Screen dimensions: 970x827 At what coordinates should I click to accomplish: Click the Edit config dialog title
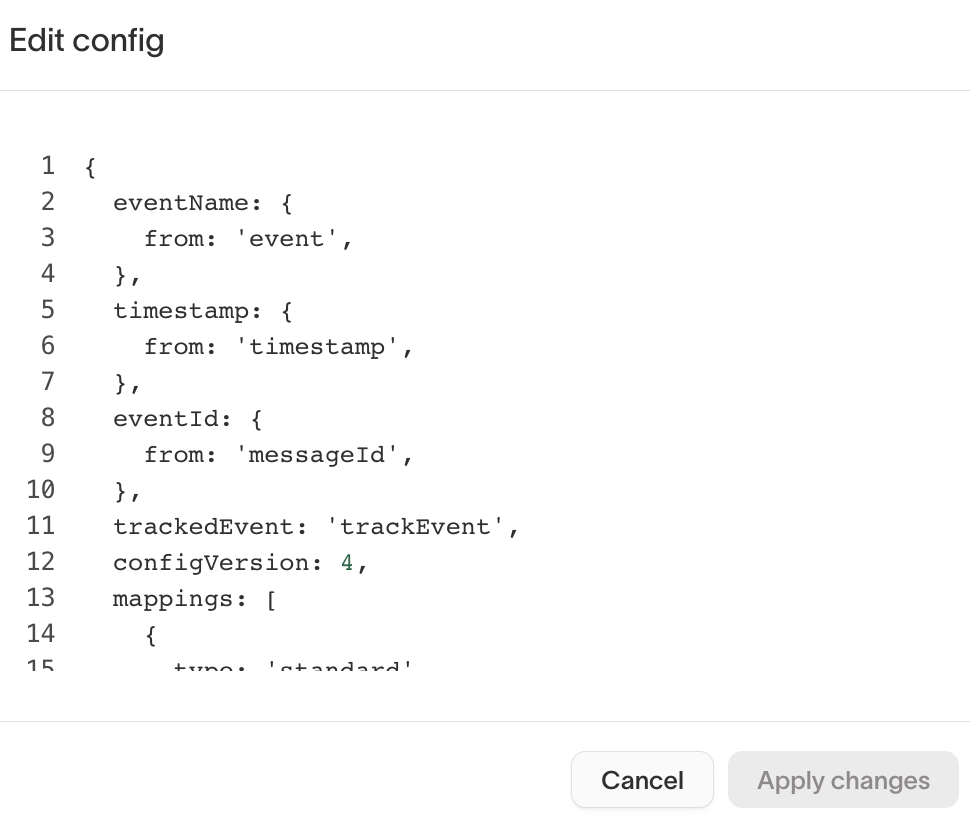tap(86, 41)
